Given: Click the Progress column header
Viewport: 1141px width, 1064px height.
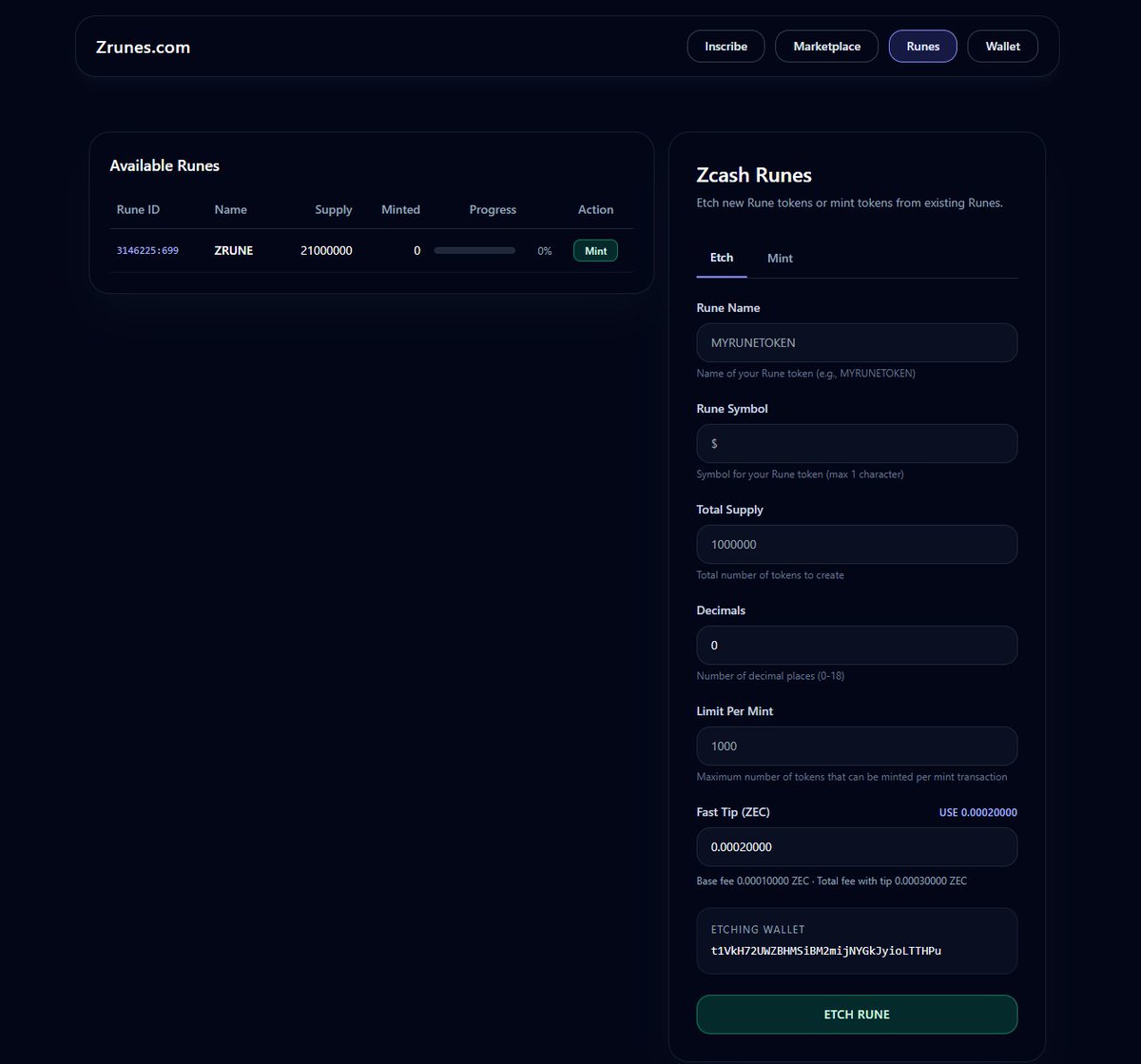Looking at the screenshot, I should pos(493,209).
